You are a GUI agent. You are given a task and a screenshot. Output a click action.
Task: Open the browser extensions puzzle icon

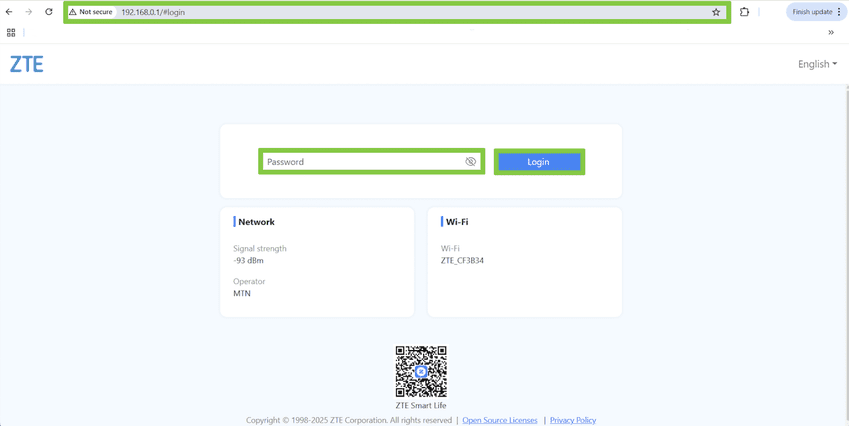(x=744, y=12)
